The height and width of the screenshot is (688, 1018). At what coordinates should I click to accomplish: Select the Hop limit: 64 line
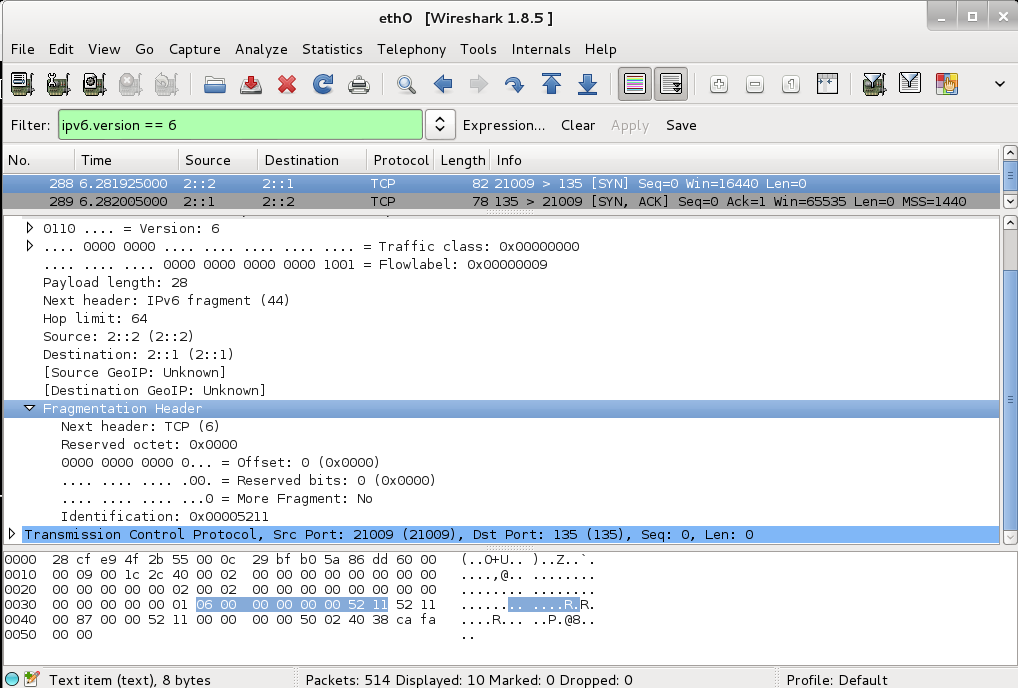95,319
